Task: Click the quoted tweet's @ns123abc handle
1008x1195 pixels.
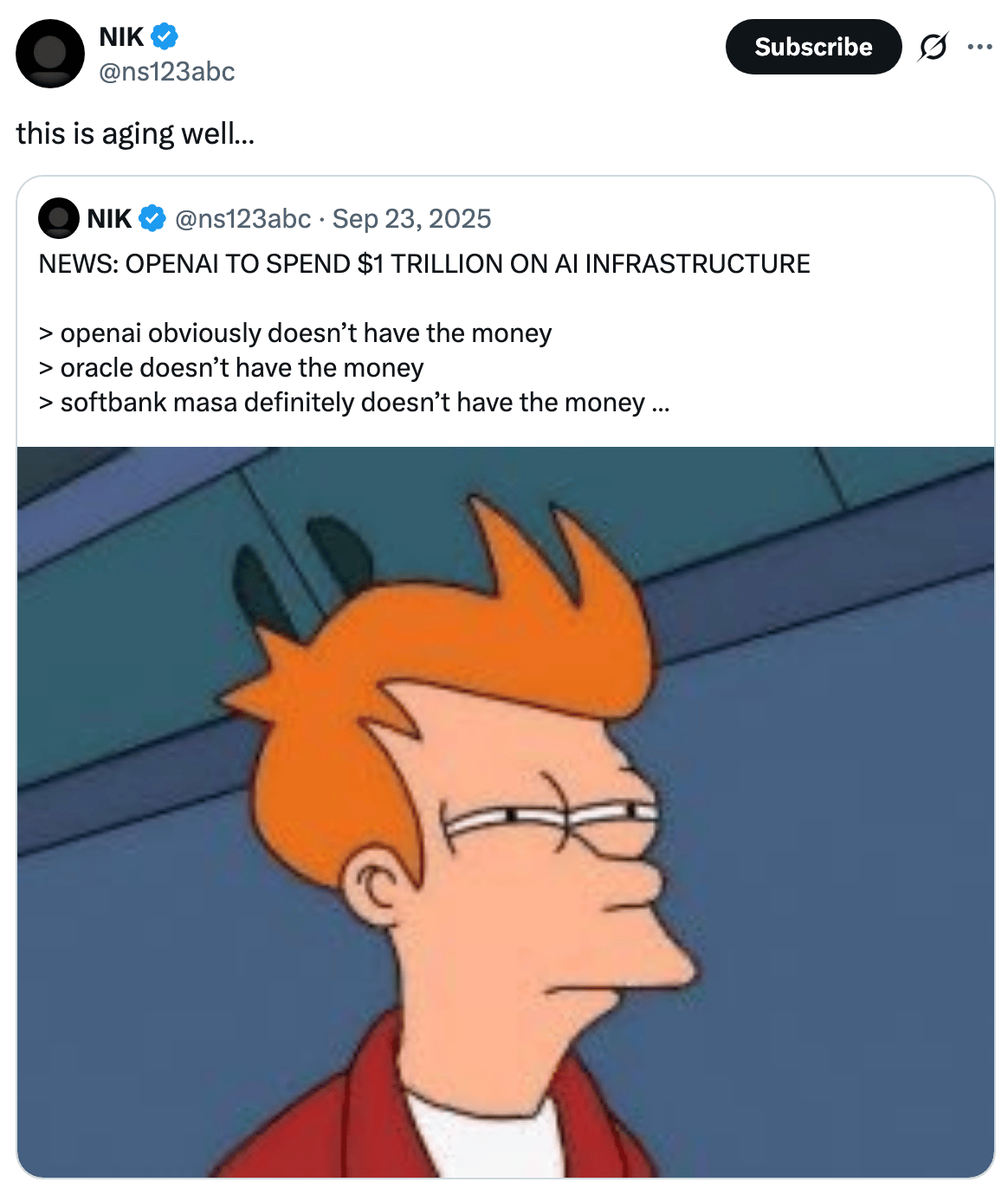Action: pyautogui.click(x=242, y=218)
